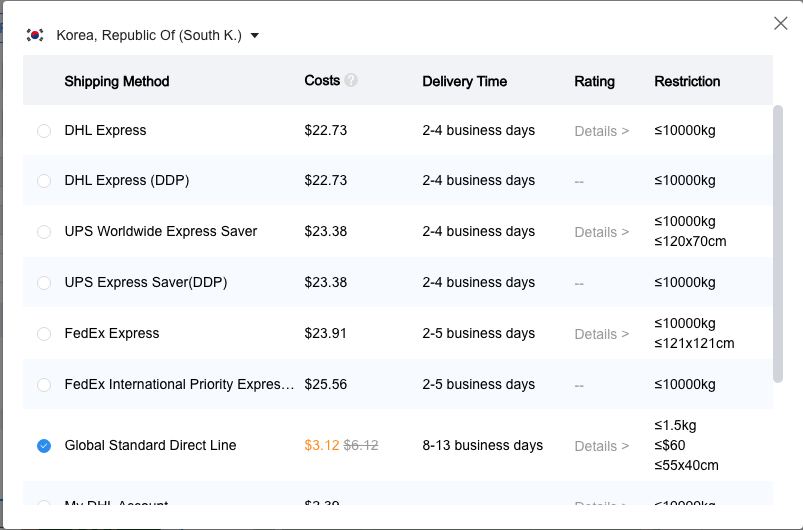The image size is (803, 530).
Task: Close the shipping method dialog
Action: 781,23
